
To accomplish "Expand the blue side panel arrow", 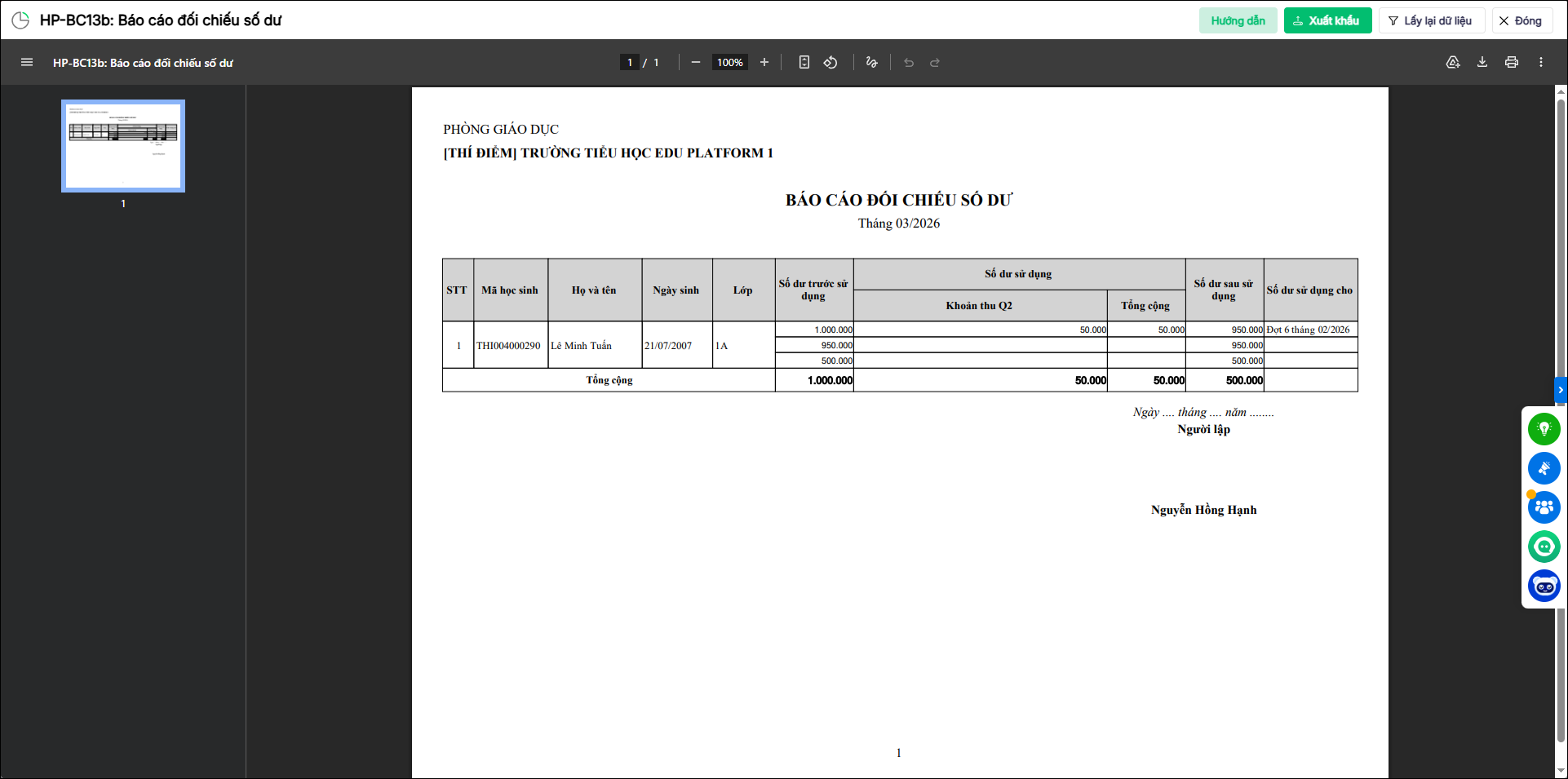I will [x=1561, y=390].
